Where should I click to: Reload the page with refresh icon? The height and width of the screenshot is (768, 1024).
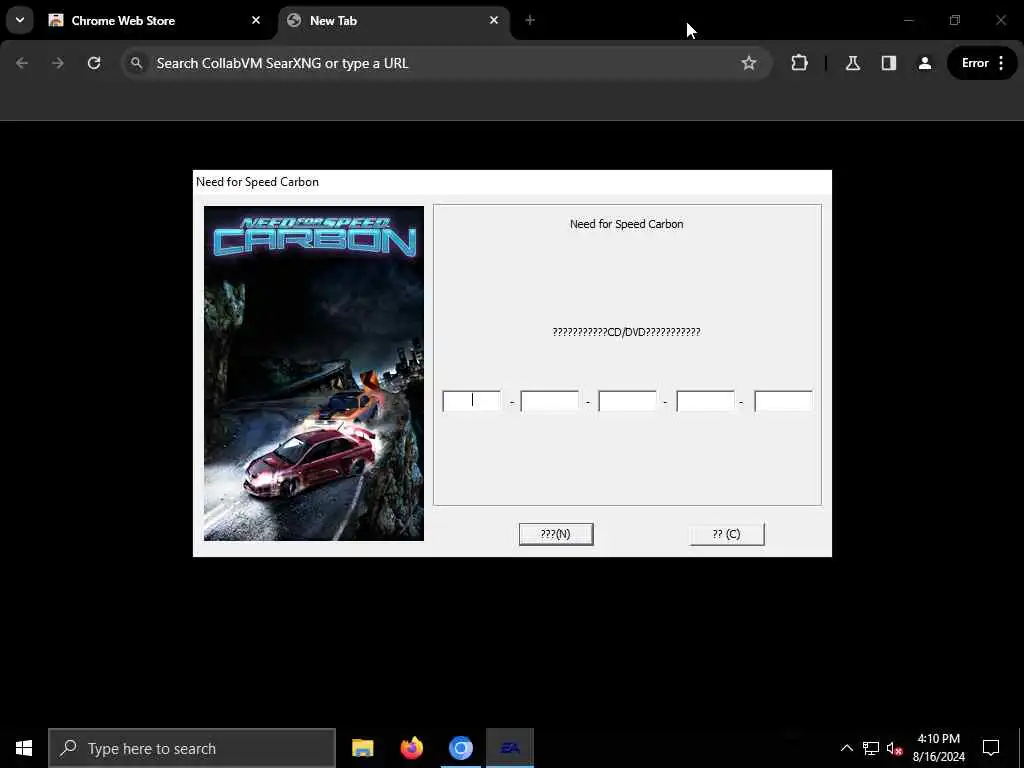click(94, 63)
